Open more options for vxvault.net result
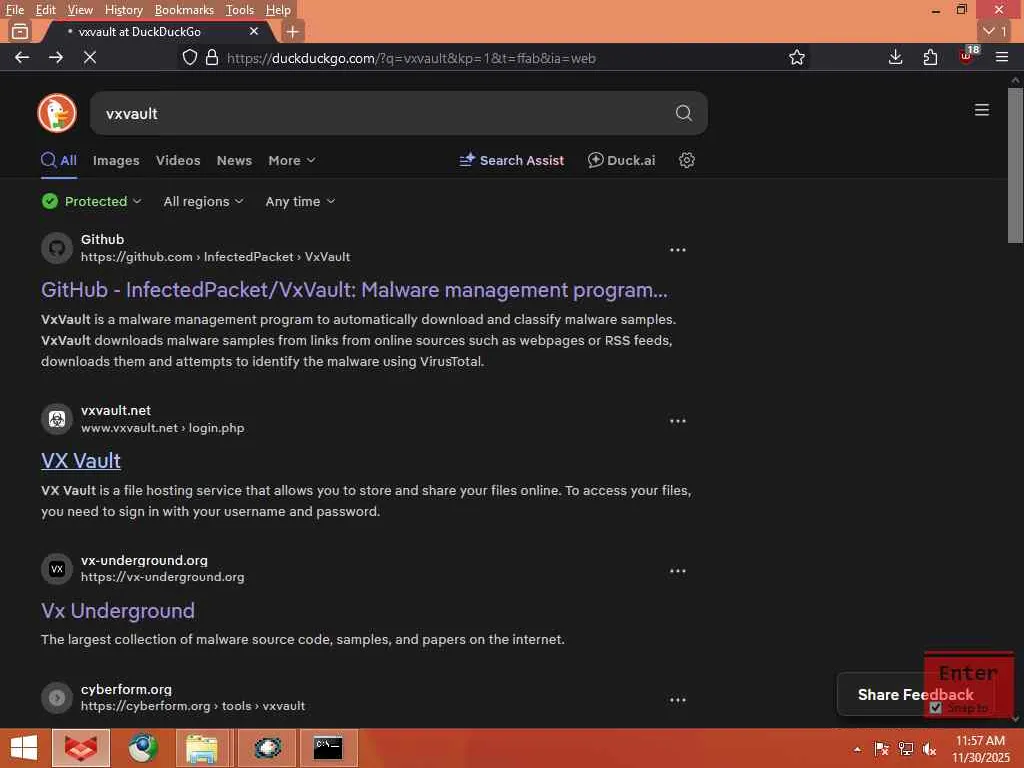Screen dimensions: 1024x768 point(678,421)
